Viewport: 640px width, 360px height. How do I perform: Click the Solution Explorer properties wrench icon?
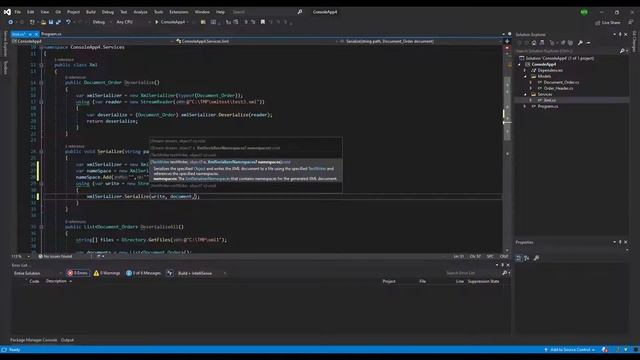click(580, 43)
